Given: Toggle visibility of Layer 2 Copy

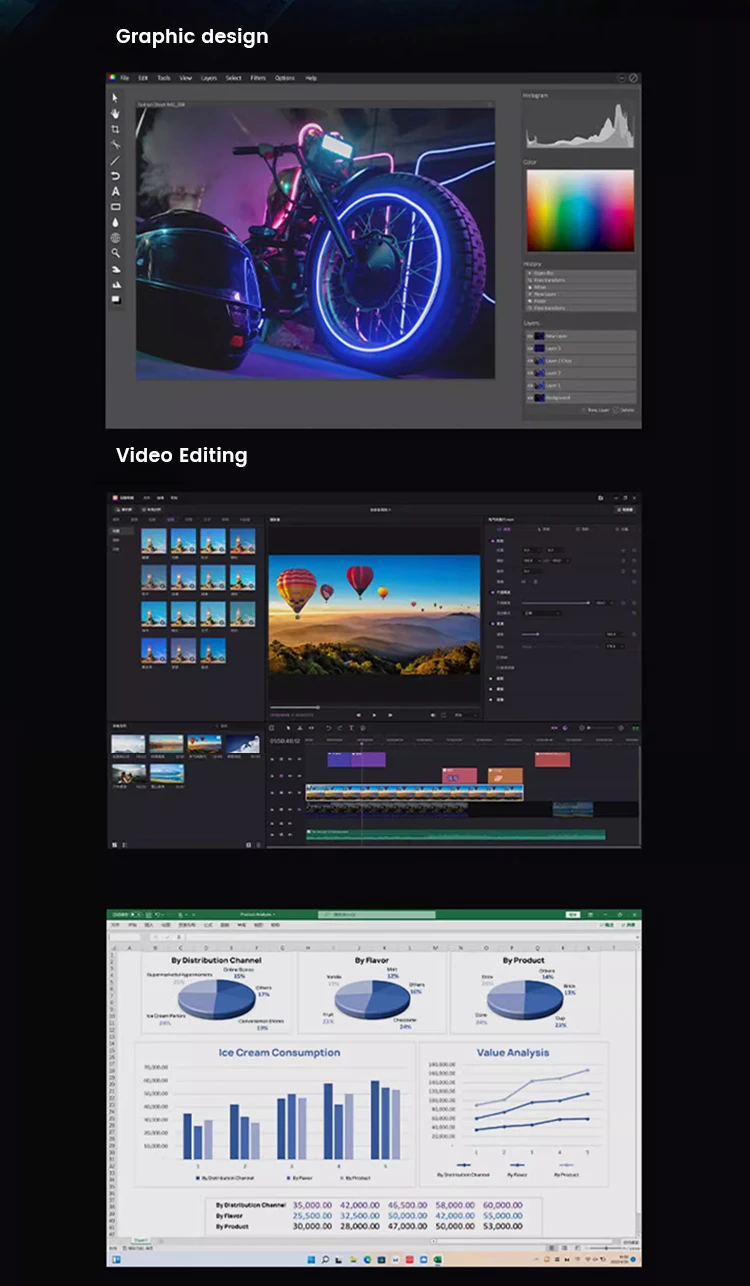Looking at the screenshot, I should [530, 360].
